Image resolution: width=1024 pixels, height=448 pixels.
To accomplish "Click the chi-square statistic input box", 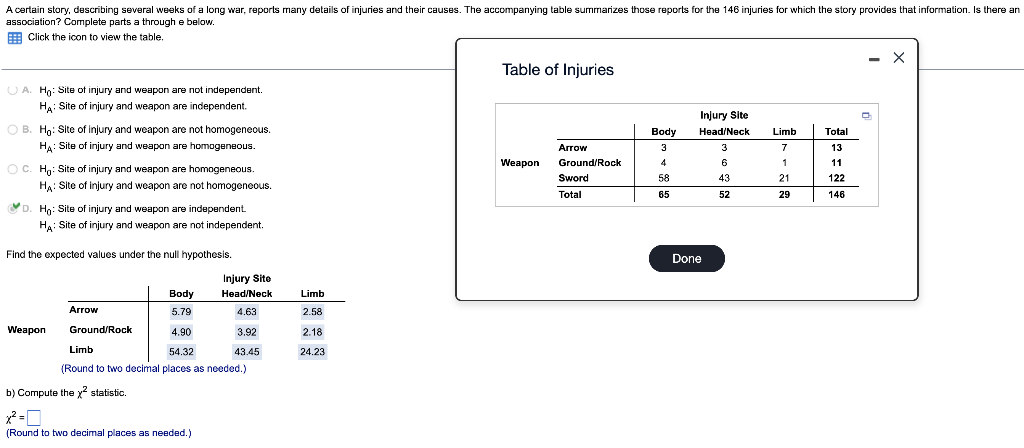I will [35, 417].
